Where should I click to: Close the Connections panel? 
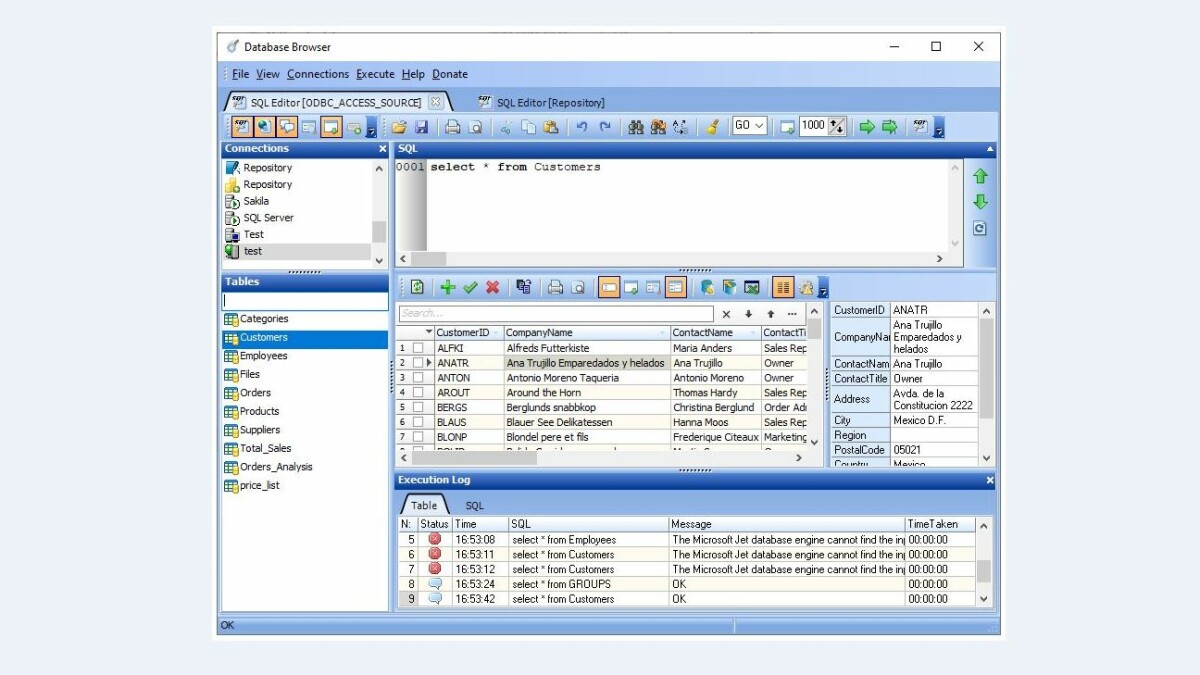click(x=382, y=149)
